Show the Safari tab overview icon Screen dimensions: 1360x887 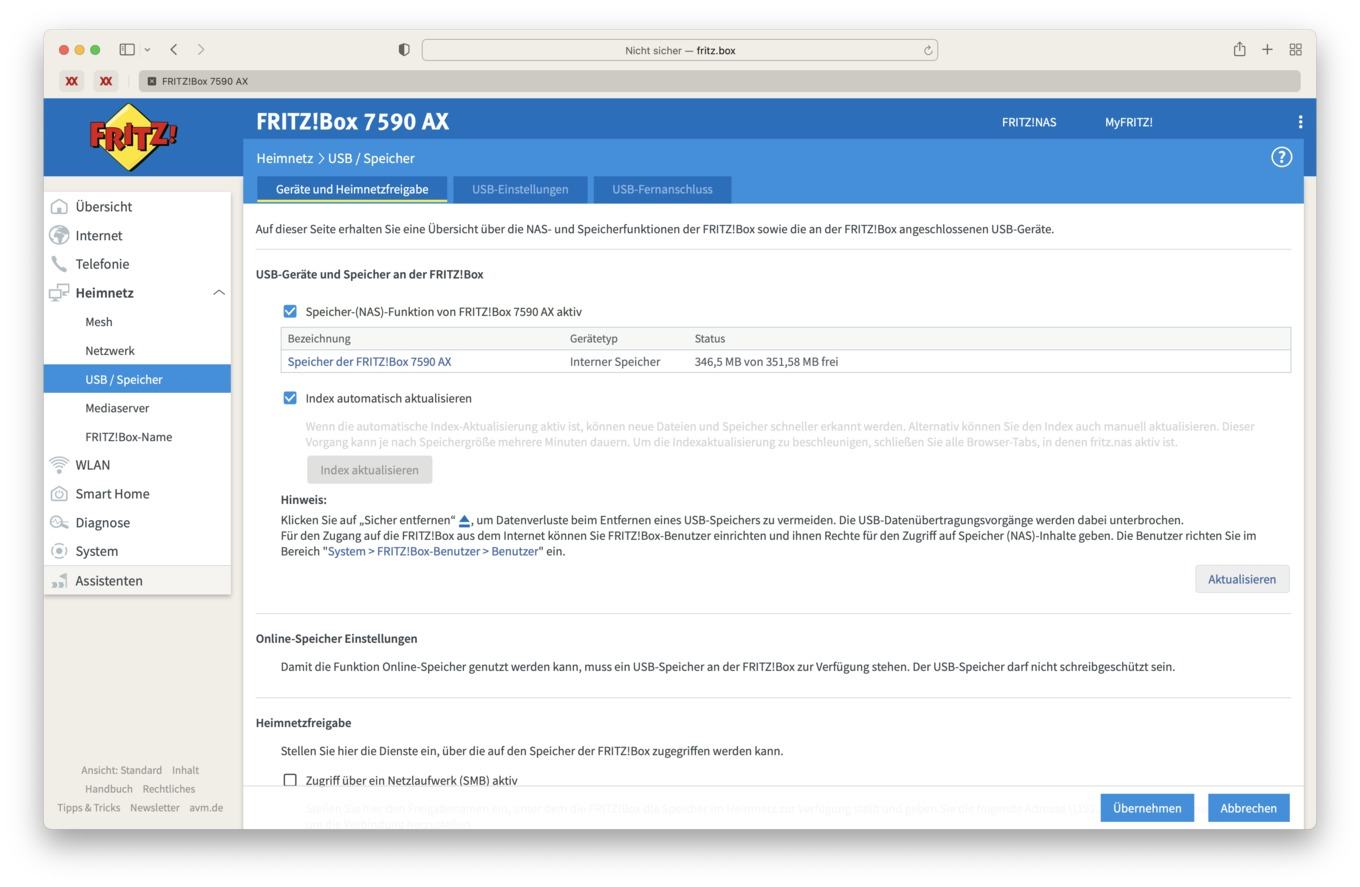(x=1295, y=49)
